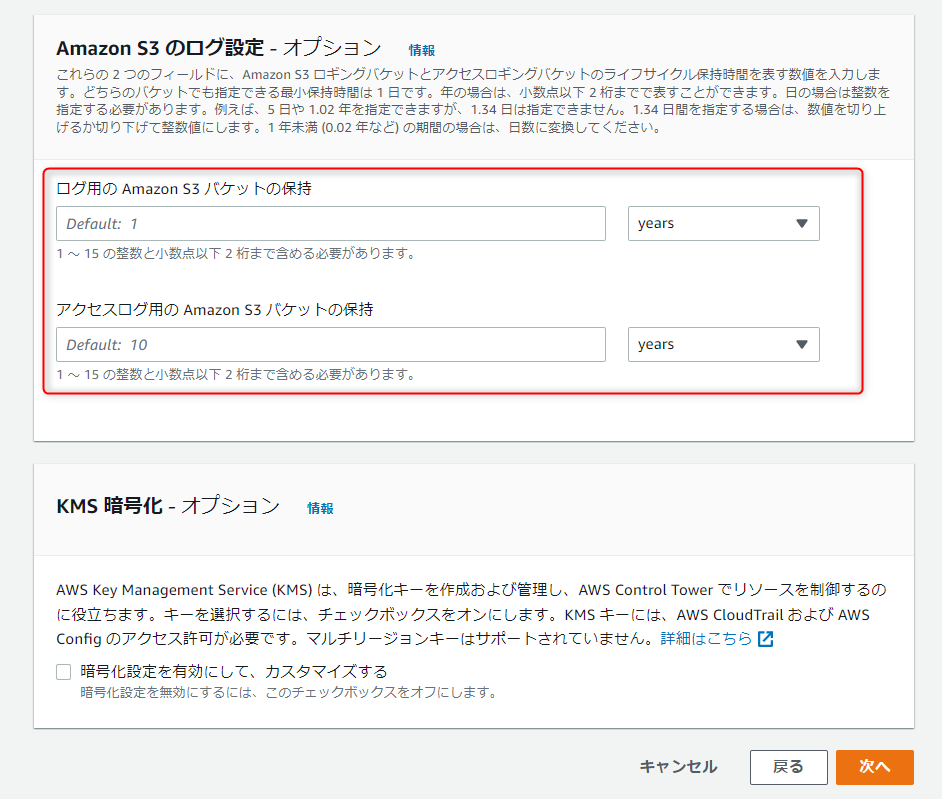Enable the 暗号化設定を有効にして、カスタマイズする checkbox
This screenshot has height=799, width=942.
pyautogui.click(x=64, y=672)
